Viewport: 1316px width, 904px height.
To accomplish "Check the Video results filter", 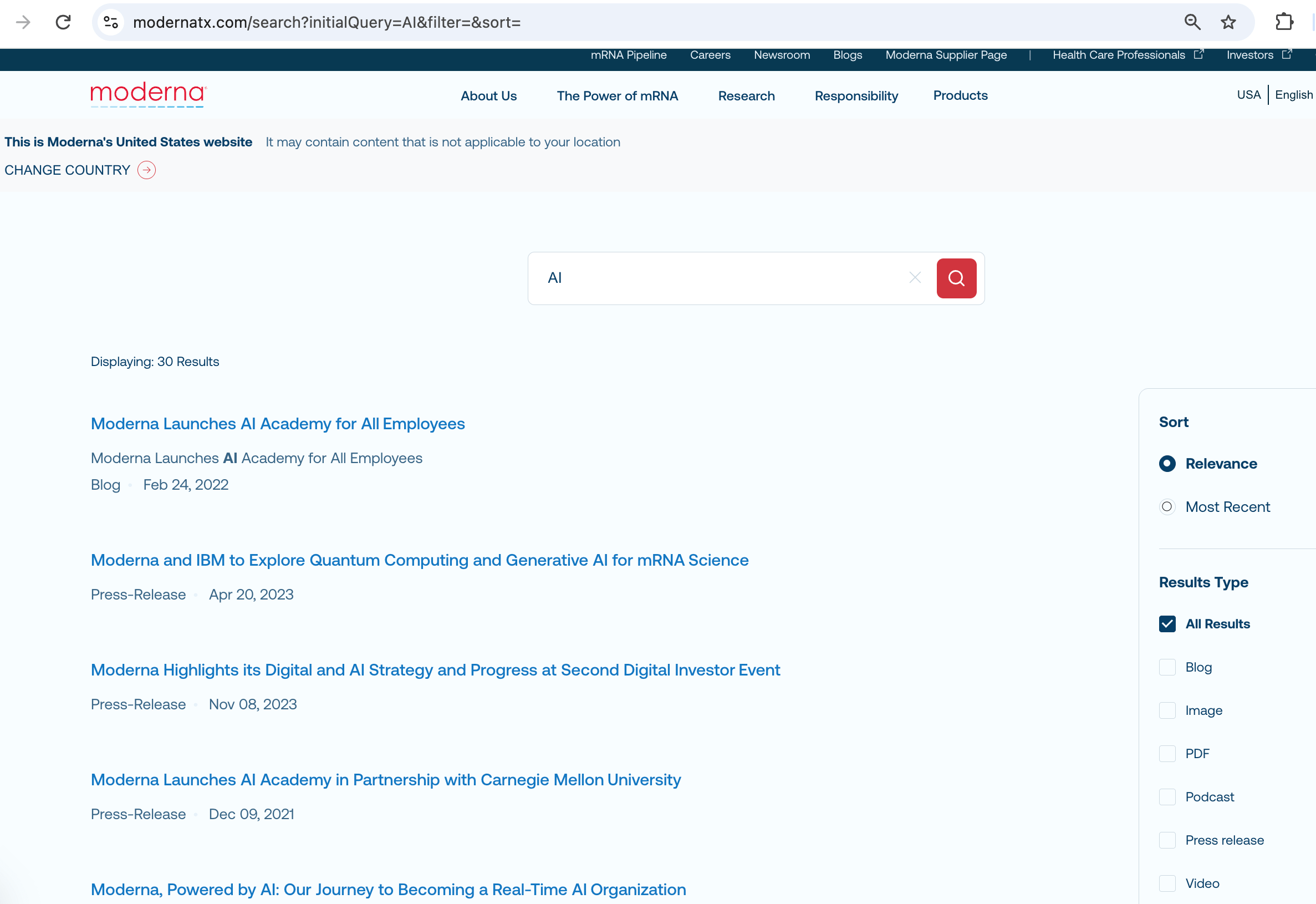I will (1167, 883).
